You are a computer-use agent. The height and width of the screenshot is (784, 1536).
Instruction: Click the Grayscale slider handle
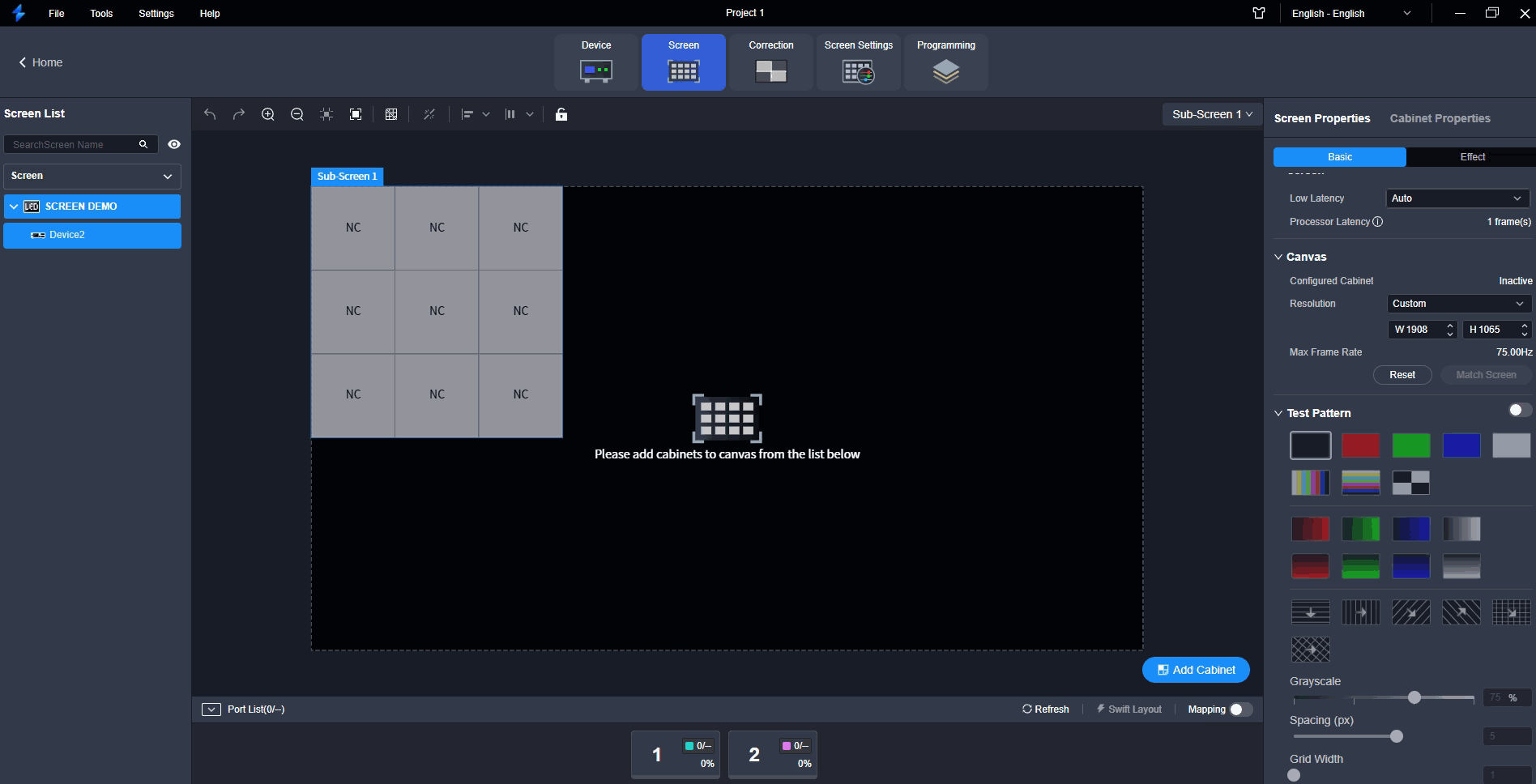tap(1414, 697)
